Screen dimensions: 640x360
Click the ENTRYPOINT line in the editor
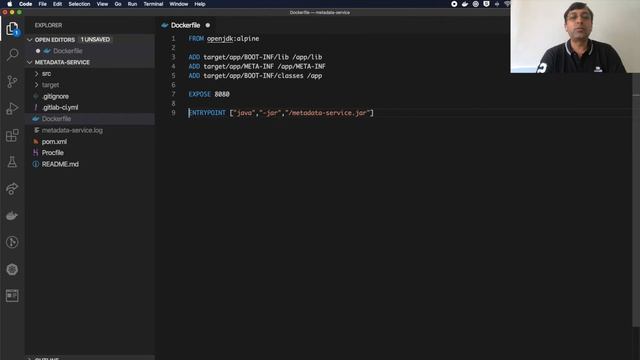pyautogui.click(x=281, y=113)
